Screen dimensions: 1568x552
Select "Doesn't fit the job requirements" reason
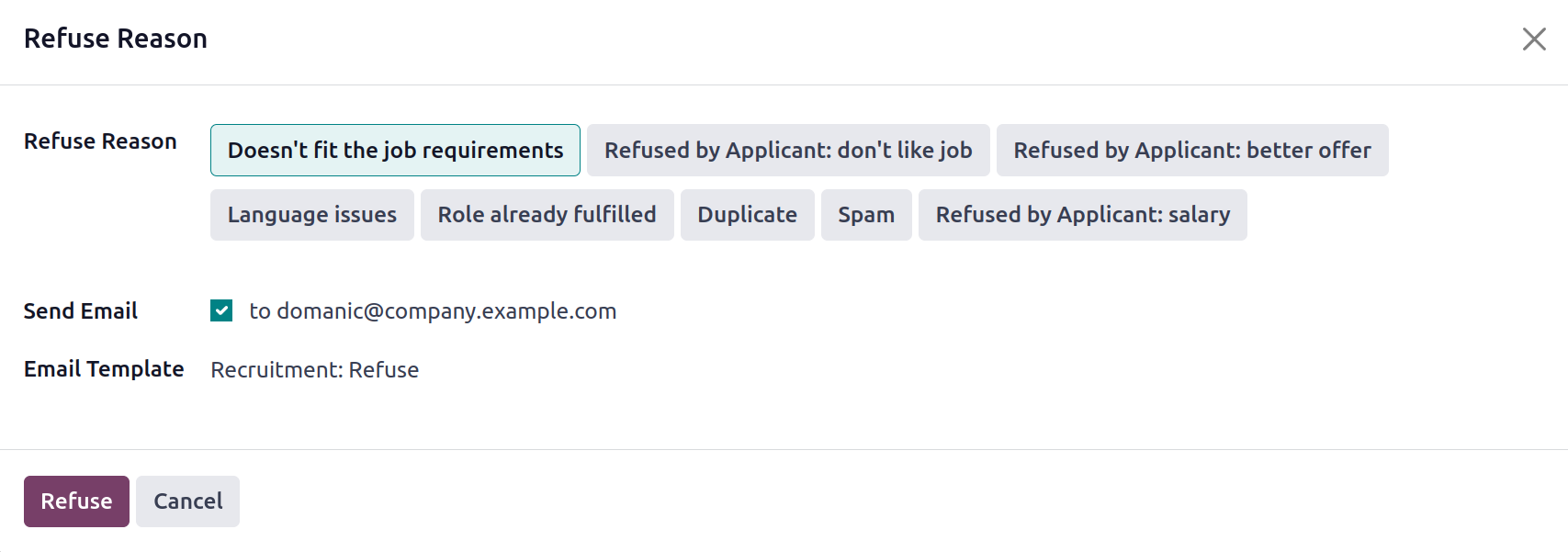click(x=395, y=150)
